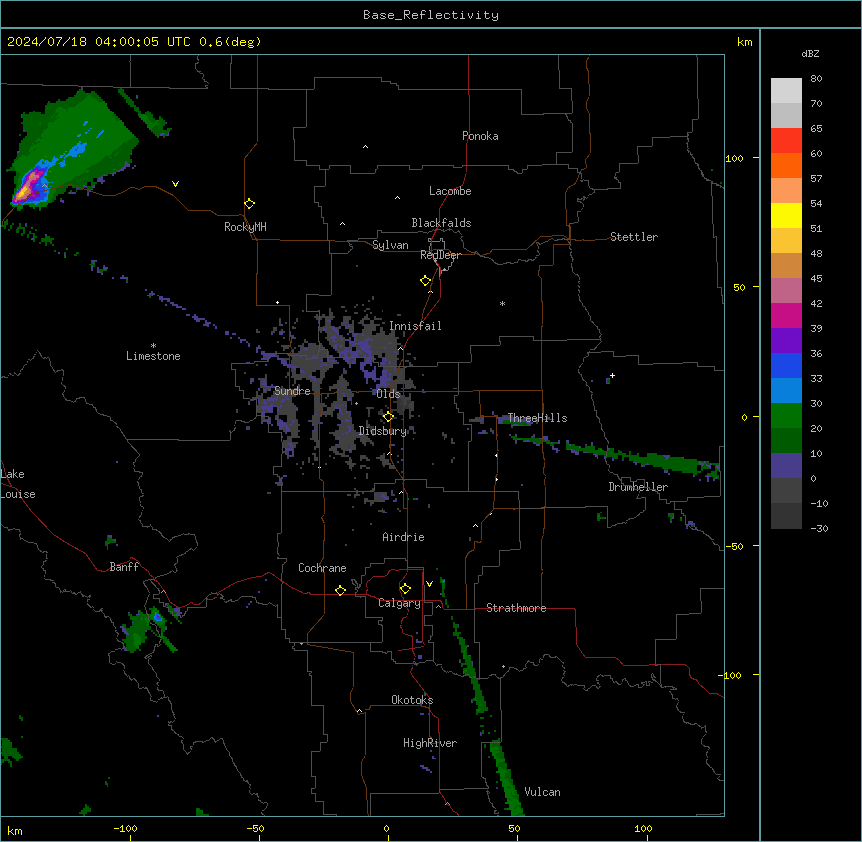Pick the light gray 70 dBZ legend color

[x=786, y=91]
